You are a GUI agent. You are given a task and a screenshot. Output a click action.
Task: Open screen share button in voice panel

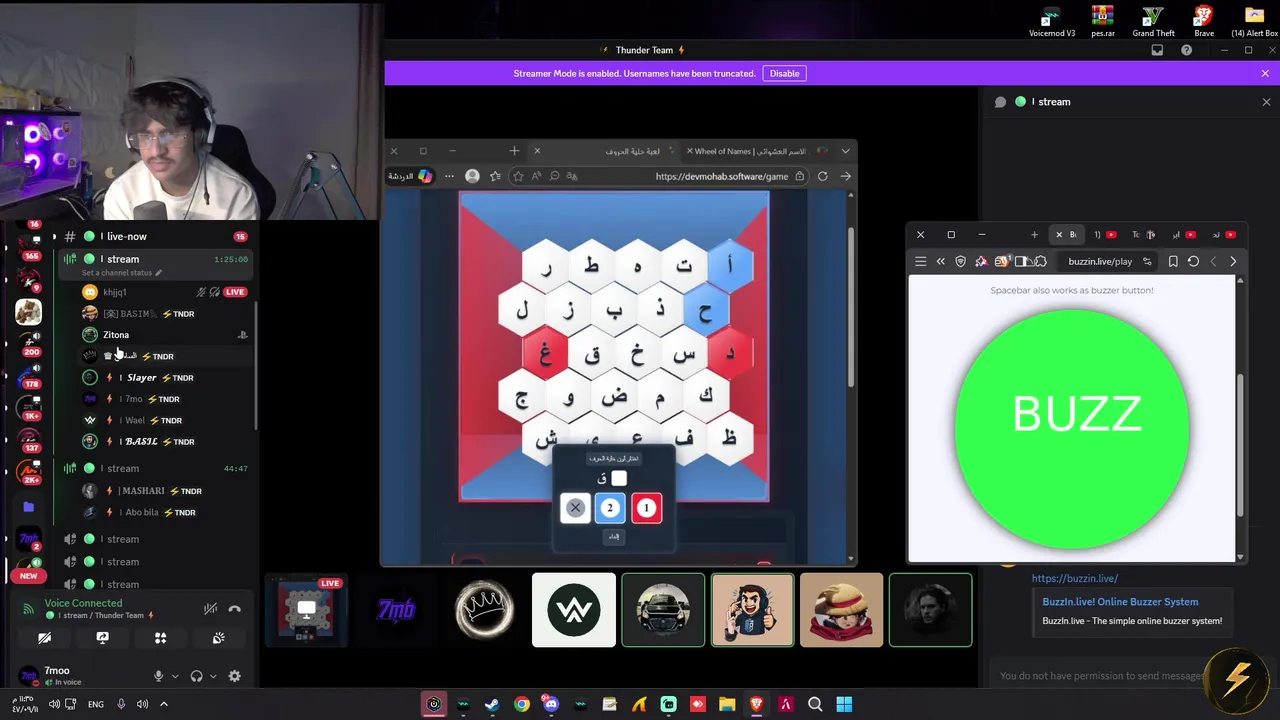(102, 638)
